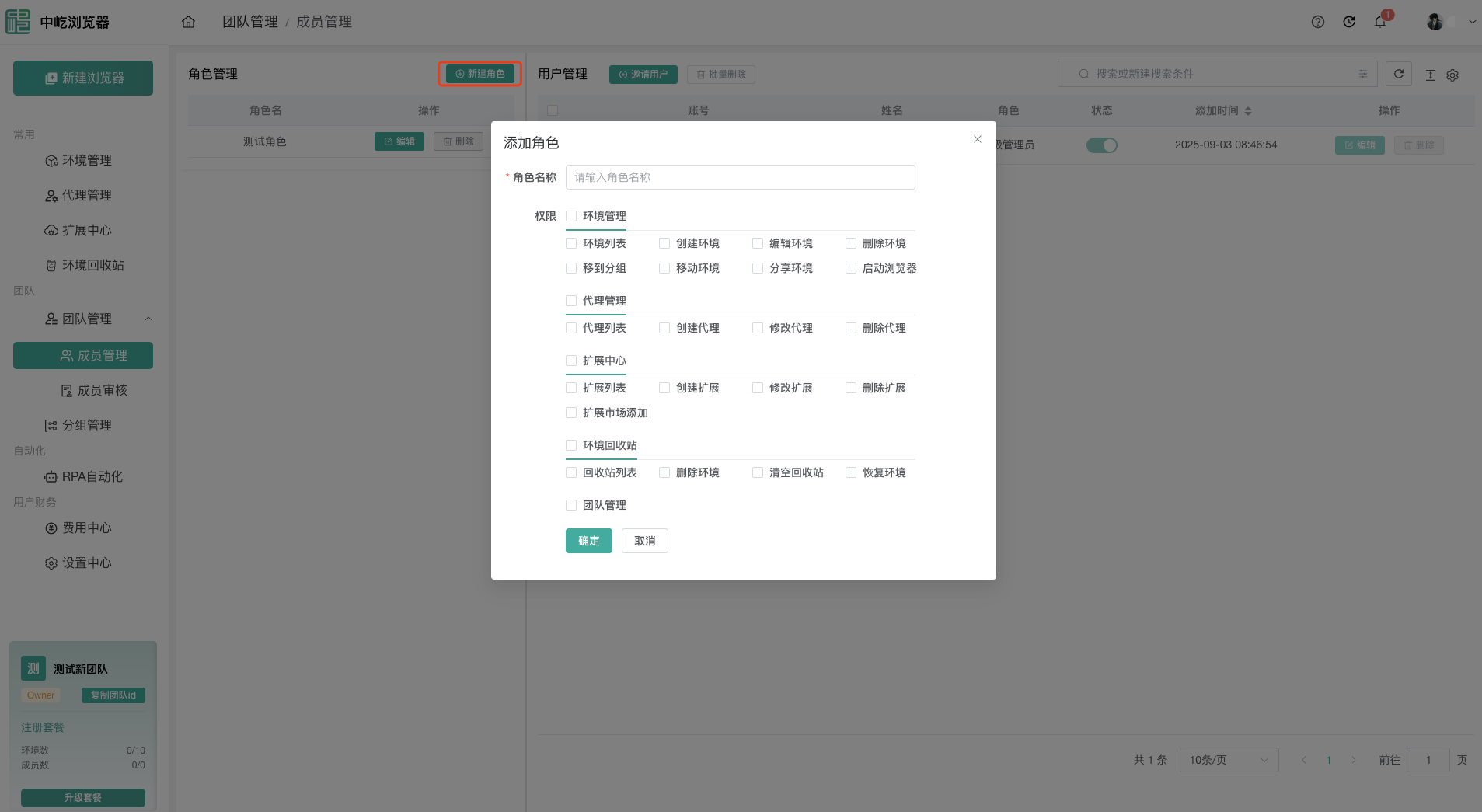This screenshot has width=1482, height=812.
Task: Expand the user avatar account menu
Action: point(1472,22)
